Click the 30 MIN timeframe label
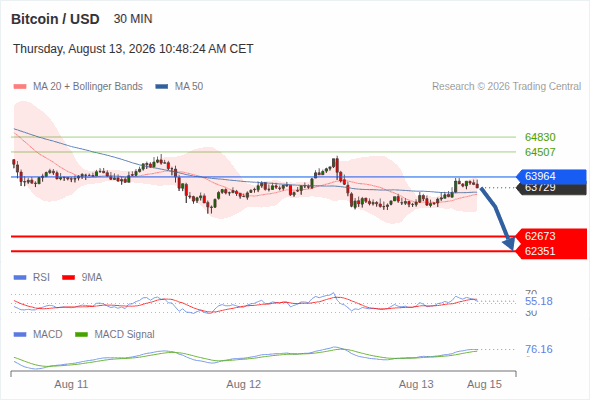 tap(133, 19)
